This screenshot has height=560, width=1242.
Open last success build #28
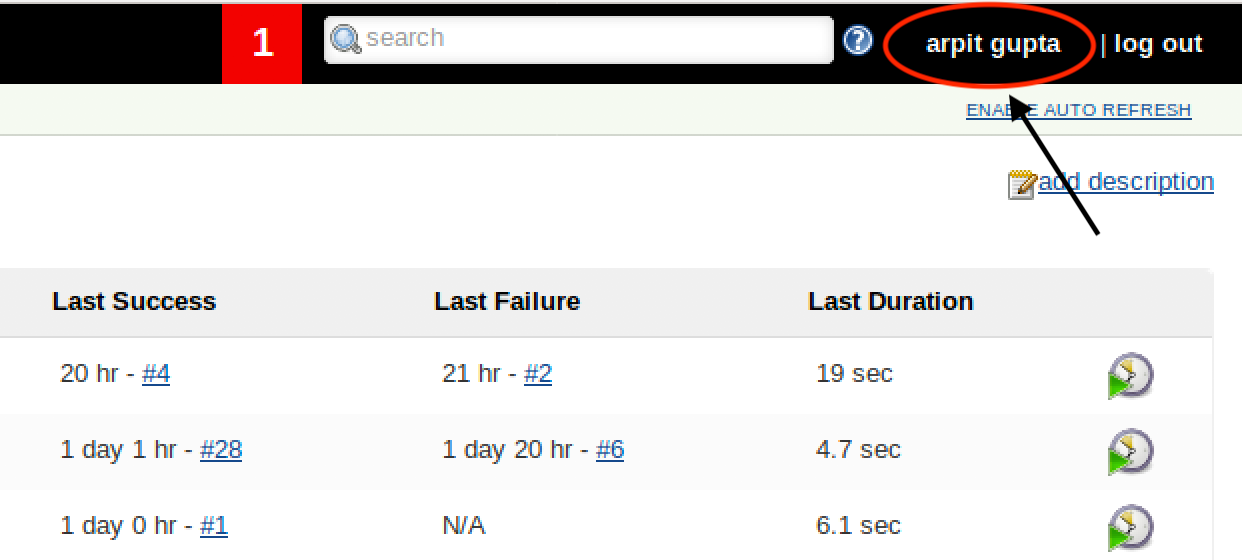[221, 450]
